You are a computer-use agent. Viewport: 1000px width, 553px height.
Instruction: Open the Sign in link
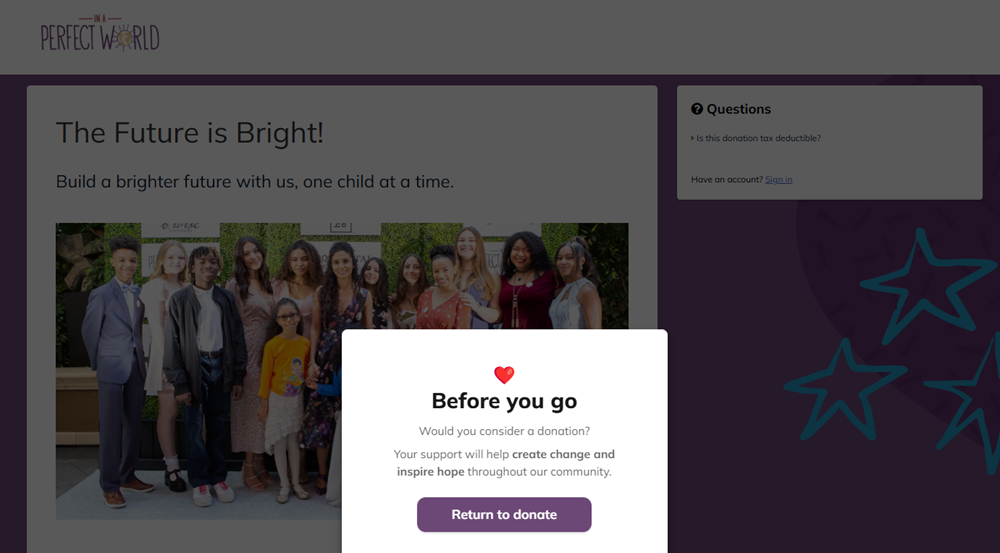778,179
